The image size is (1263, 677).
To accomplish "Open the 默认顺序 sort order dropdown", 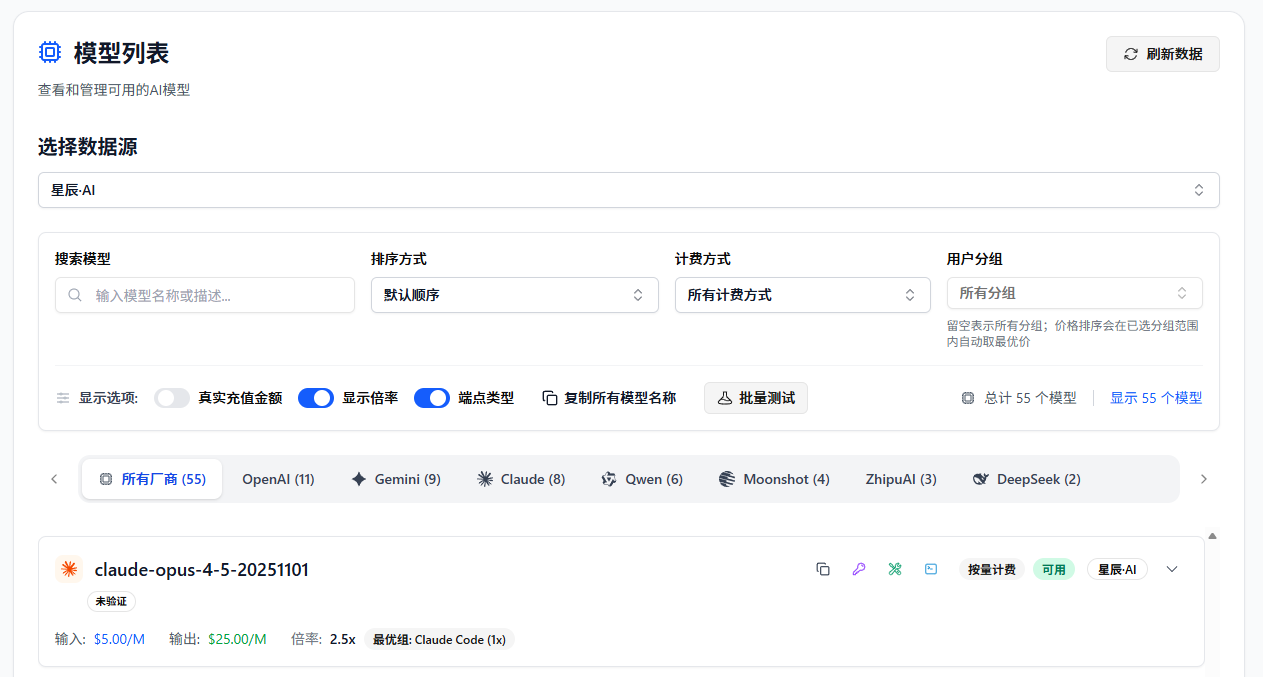I will coord(514,295).
